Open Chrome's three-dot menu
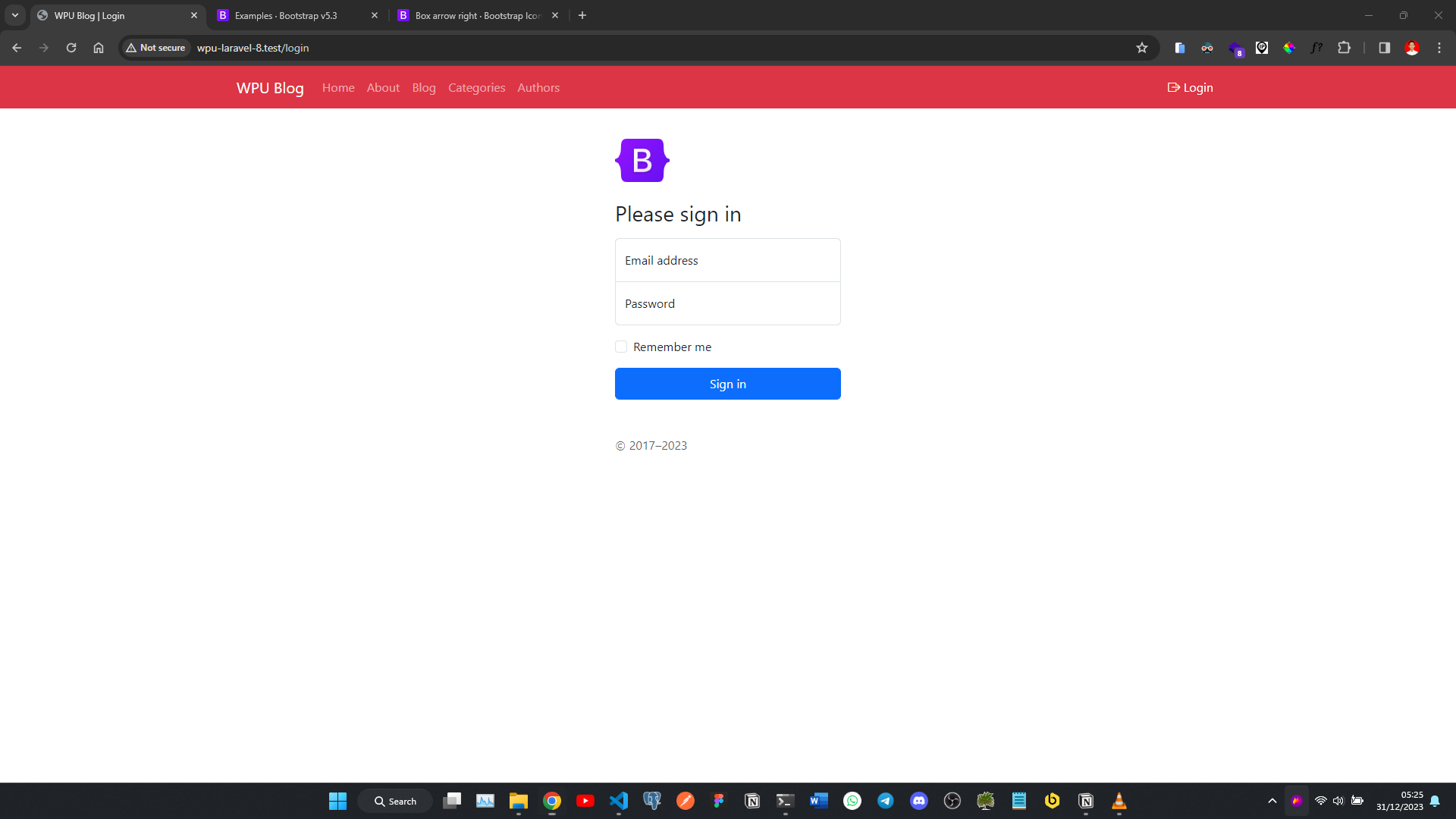 click(1439, 47)
